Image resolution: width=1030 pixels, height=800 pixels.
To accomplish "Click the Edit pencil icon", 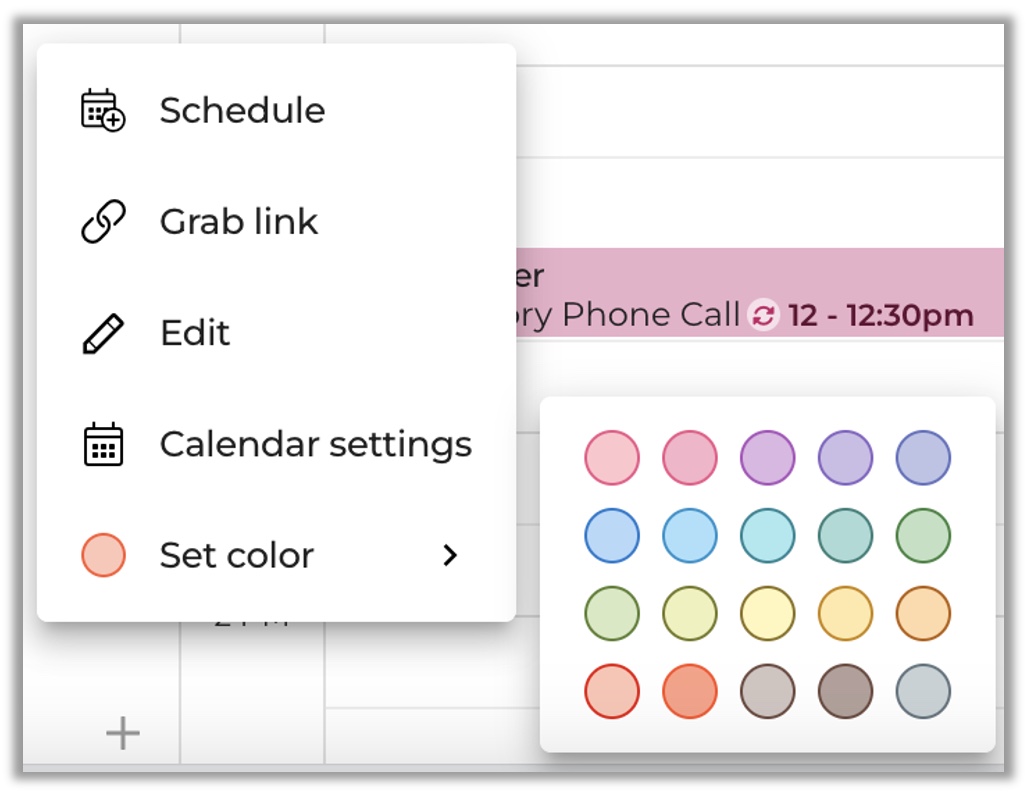I will (102, 333).
